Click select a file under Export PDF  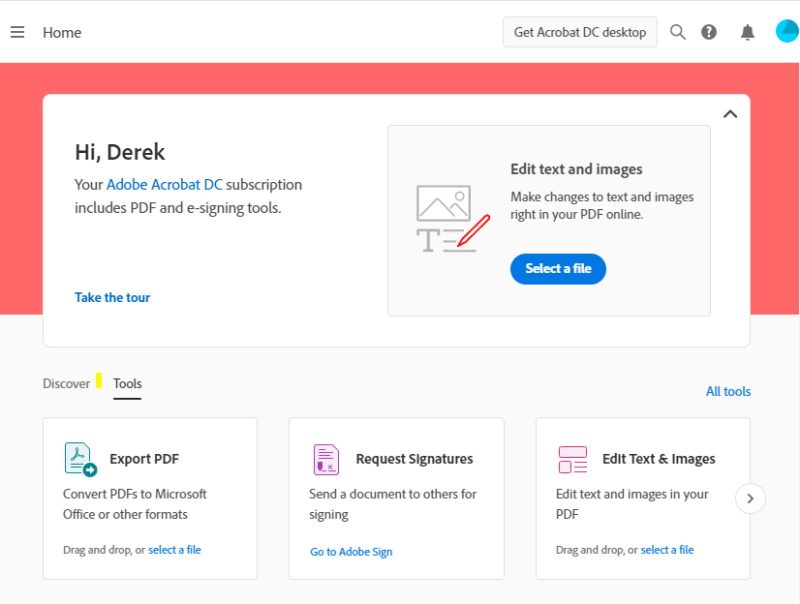point(174,550)
